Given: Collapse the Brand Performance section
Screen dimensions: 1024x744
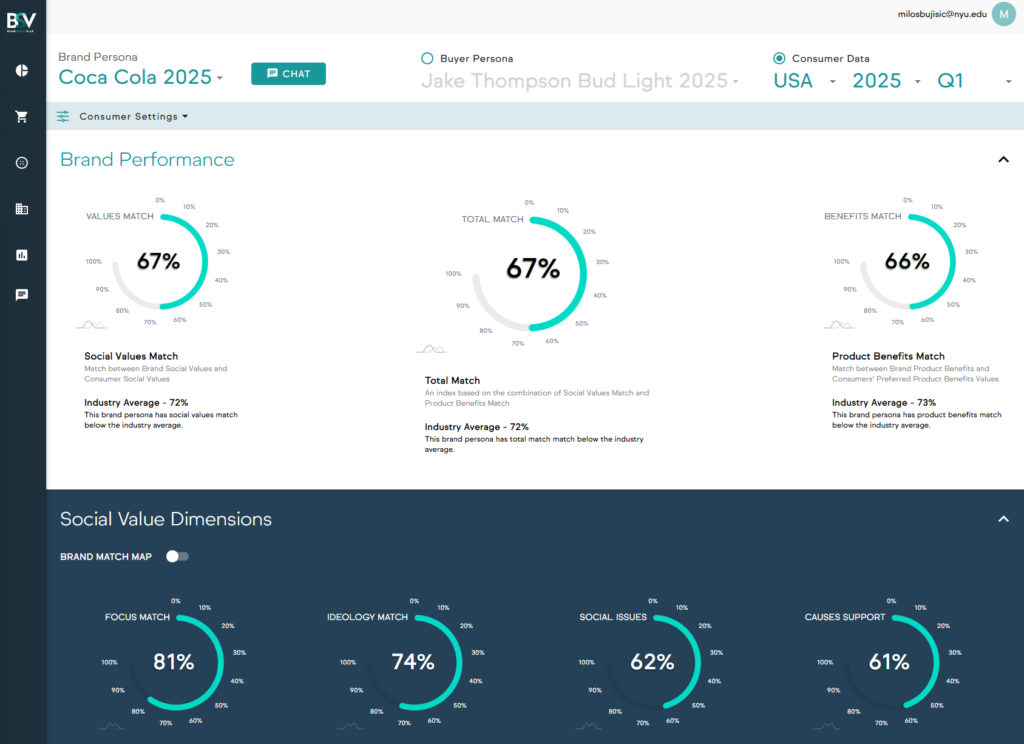Looking at the screenshot, I should [1003, 159].
